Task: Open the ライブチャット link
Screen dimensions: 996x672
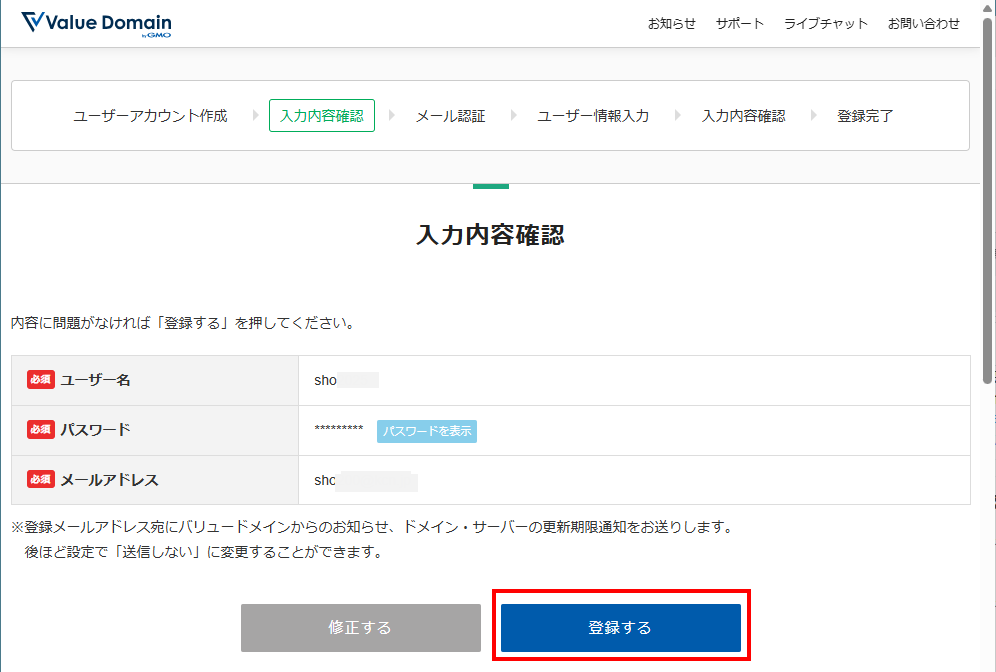Action: tap(825, 24)
